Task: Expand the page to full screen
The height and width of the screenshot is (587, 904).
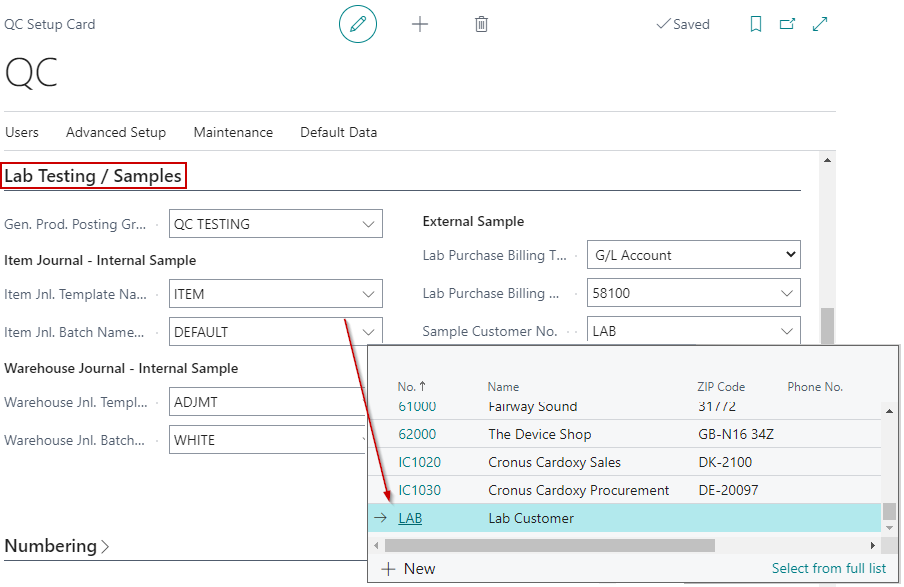Action: click(820, 23)
